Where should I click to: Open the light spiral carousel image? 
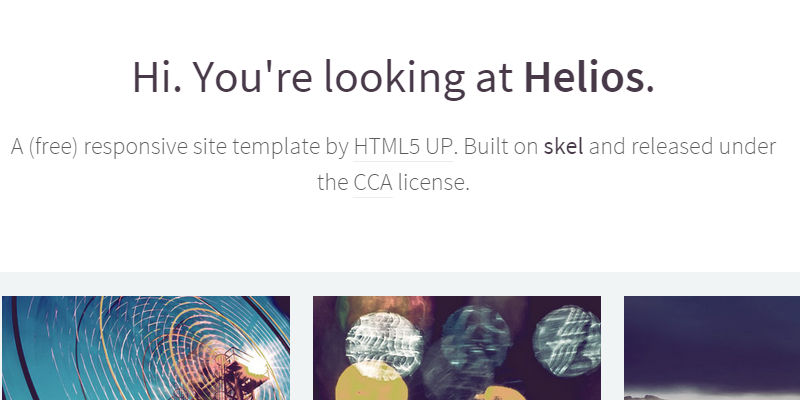146,347
